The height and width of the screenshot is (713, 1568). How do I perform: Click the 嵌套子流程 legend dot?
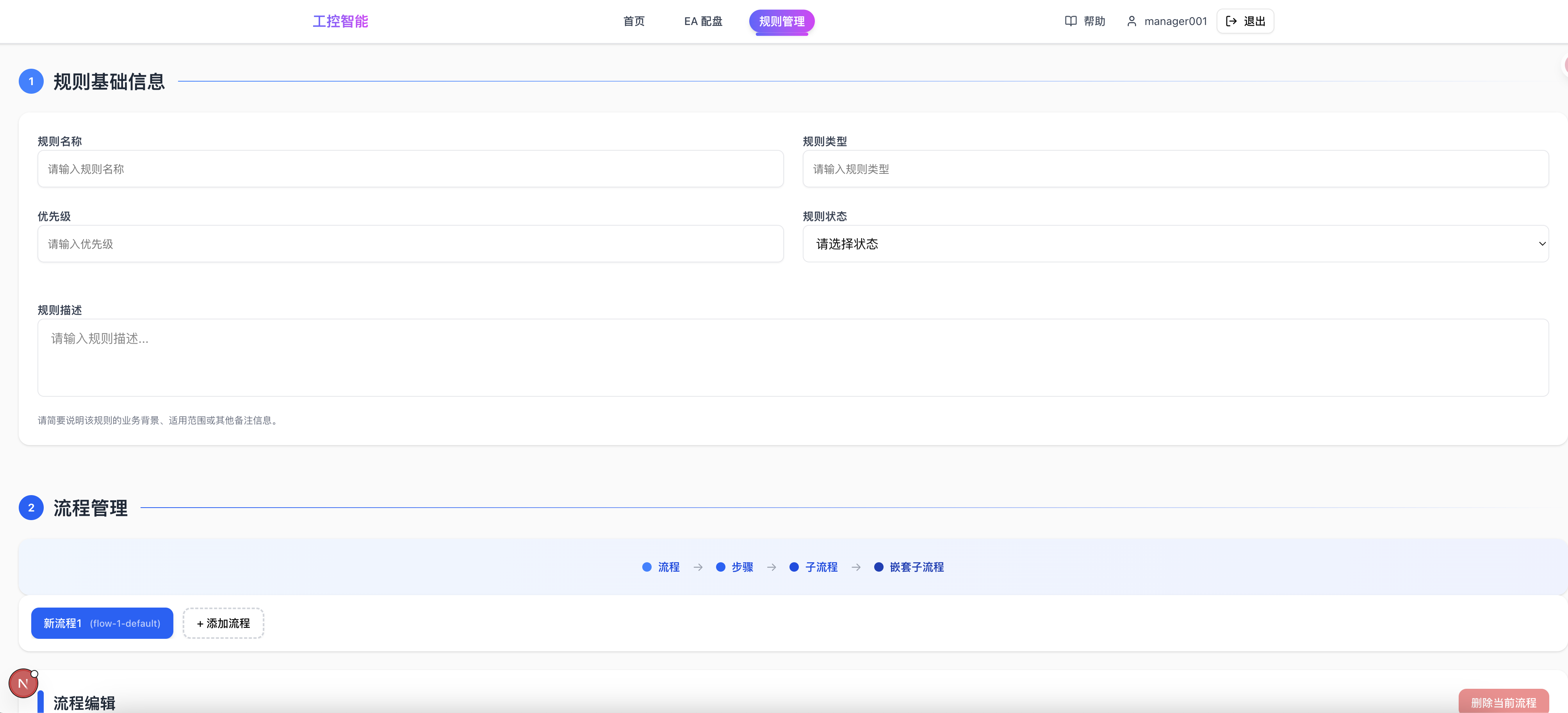pos(878,567)
